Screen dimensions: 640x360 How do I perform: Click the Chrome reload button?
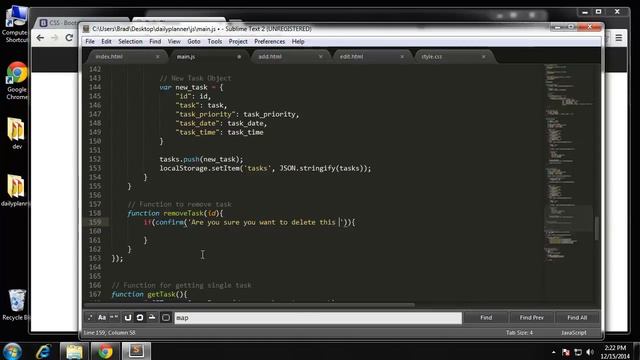pos(69,38)
